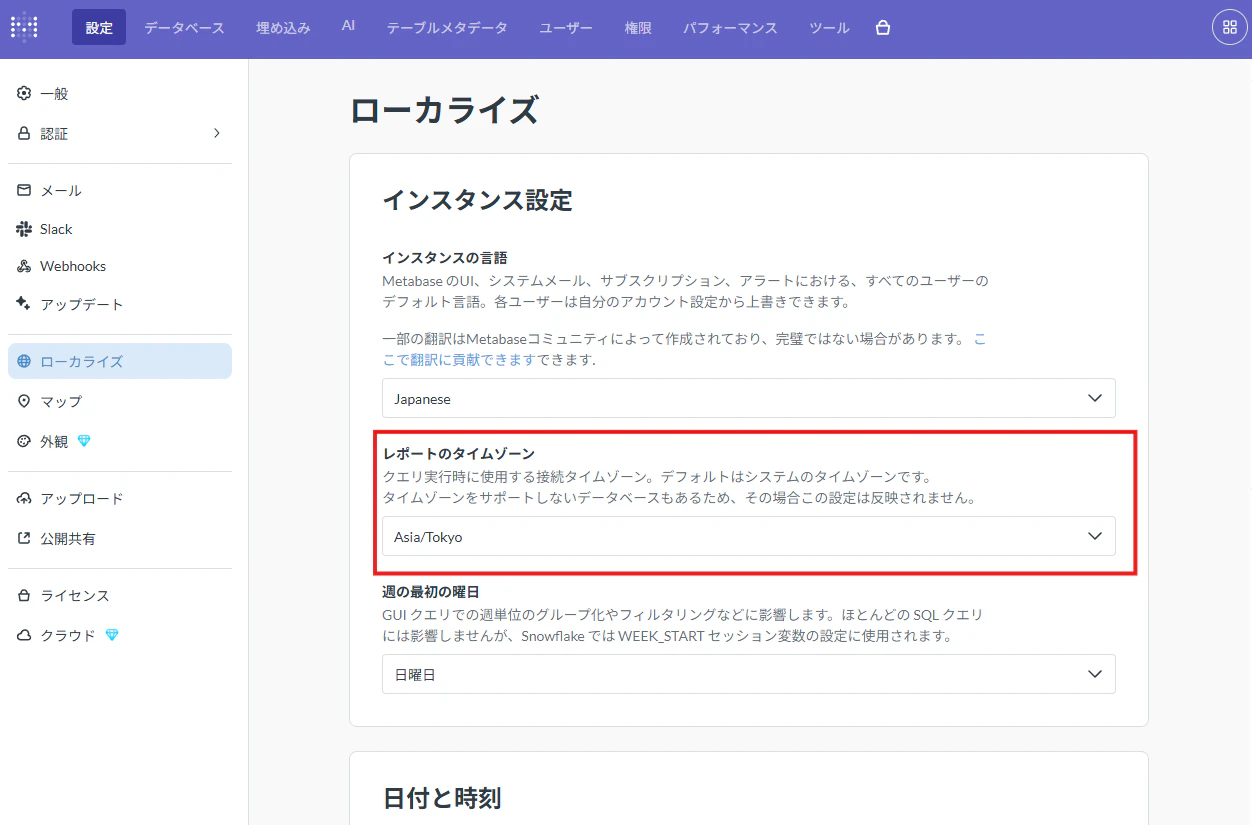Go to アップデート settings
Screen dimensions: 1252x825
pos(120,304)
